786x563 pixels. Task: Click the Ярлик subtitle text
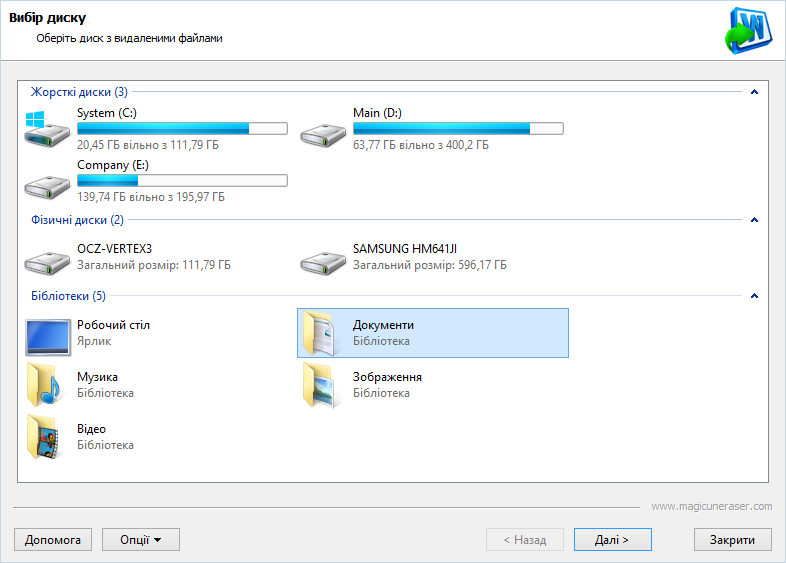click(x=94, y=341)
